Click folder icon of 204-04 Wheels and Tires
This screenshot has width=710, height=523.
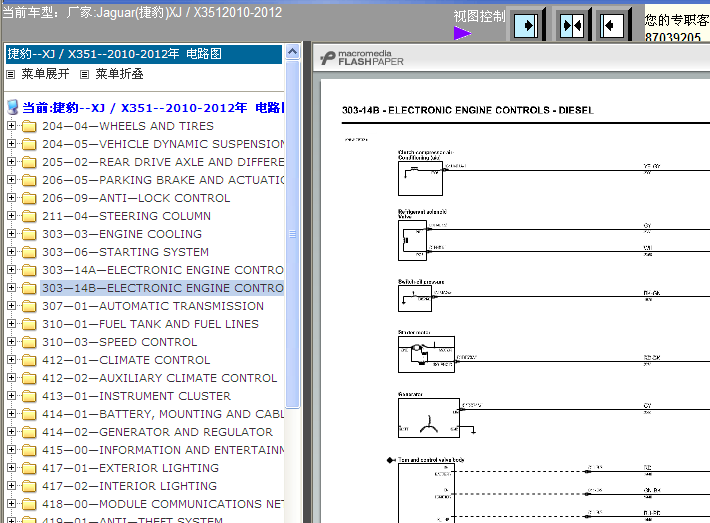[x=29, y=126]
